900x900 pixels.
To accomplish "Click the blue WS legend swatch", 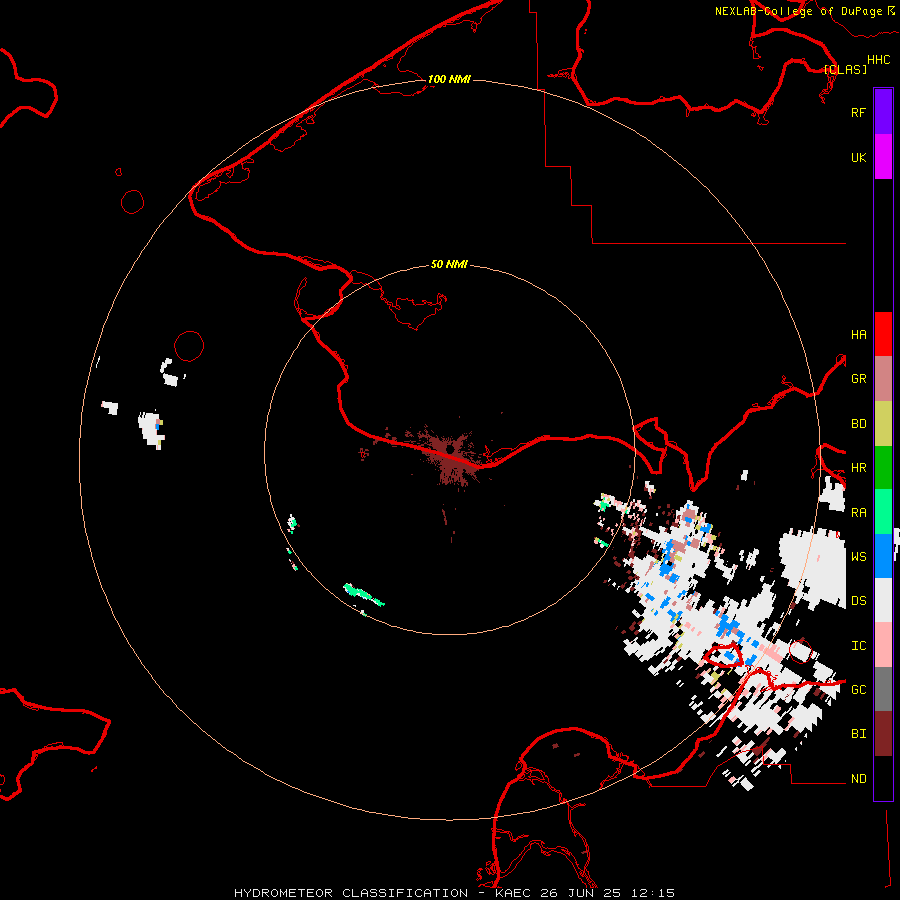I will coord(883,556).
